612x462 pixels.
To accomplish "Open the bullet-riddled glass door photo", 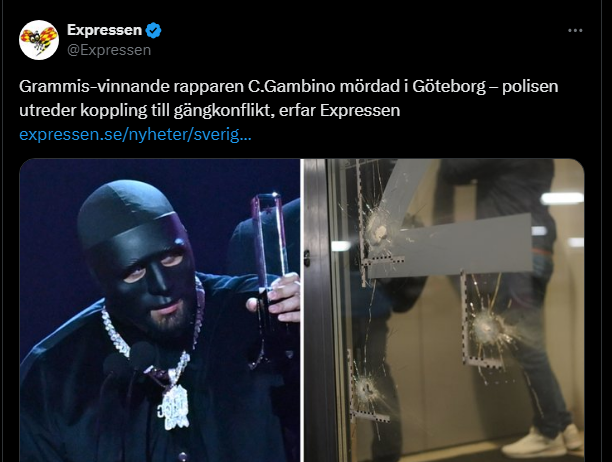I will click(x=444, y=310).
